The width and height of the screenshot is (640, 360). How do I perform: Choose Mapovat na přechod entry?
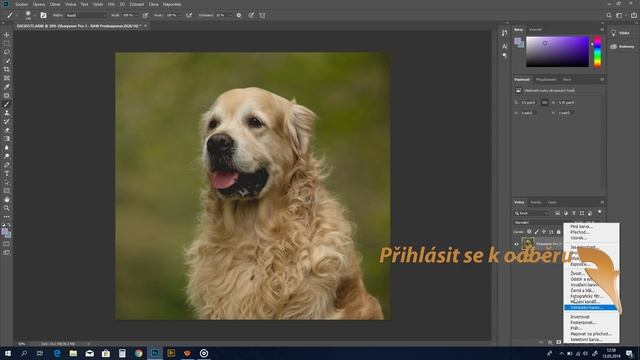point(591,333)
